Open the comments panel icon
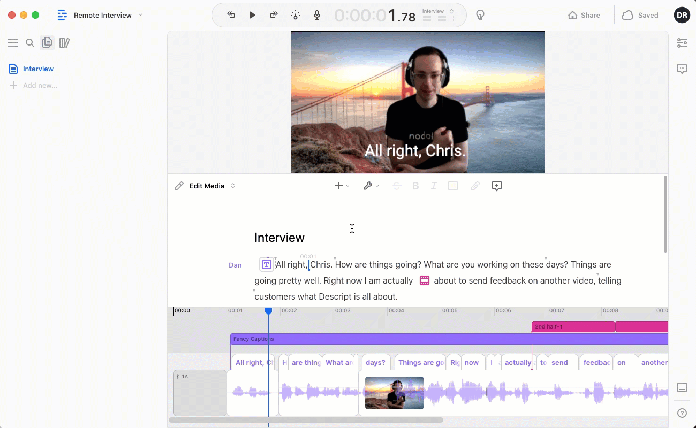Image resolution: width=696 pixels, height=428 pixels. pyautogui.click(x=682, y=69)
